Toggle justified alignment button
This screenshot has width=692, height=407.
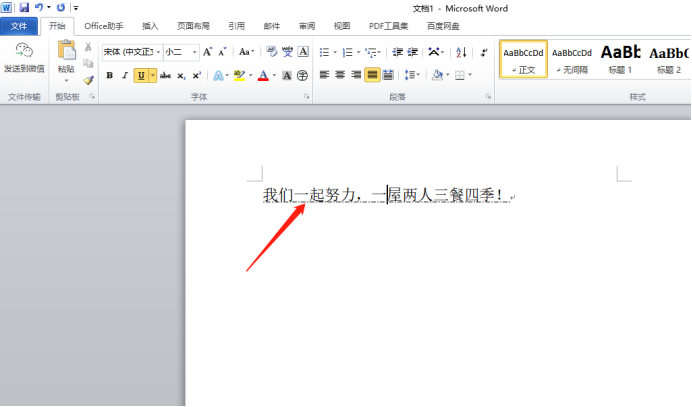pos(372,75)
